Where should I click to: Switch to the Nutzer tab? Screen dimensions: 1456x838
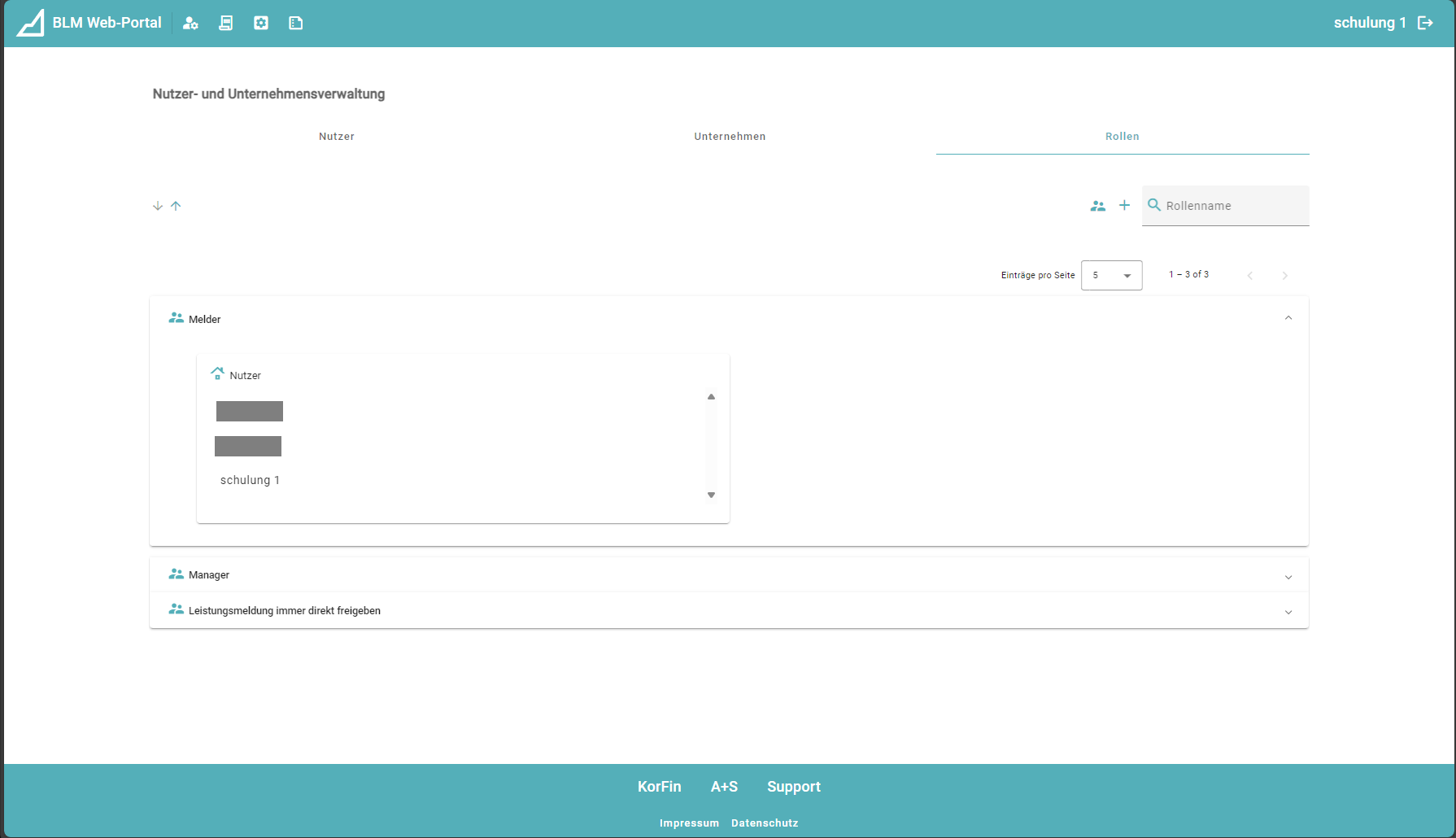tap(337, 137)
